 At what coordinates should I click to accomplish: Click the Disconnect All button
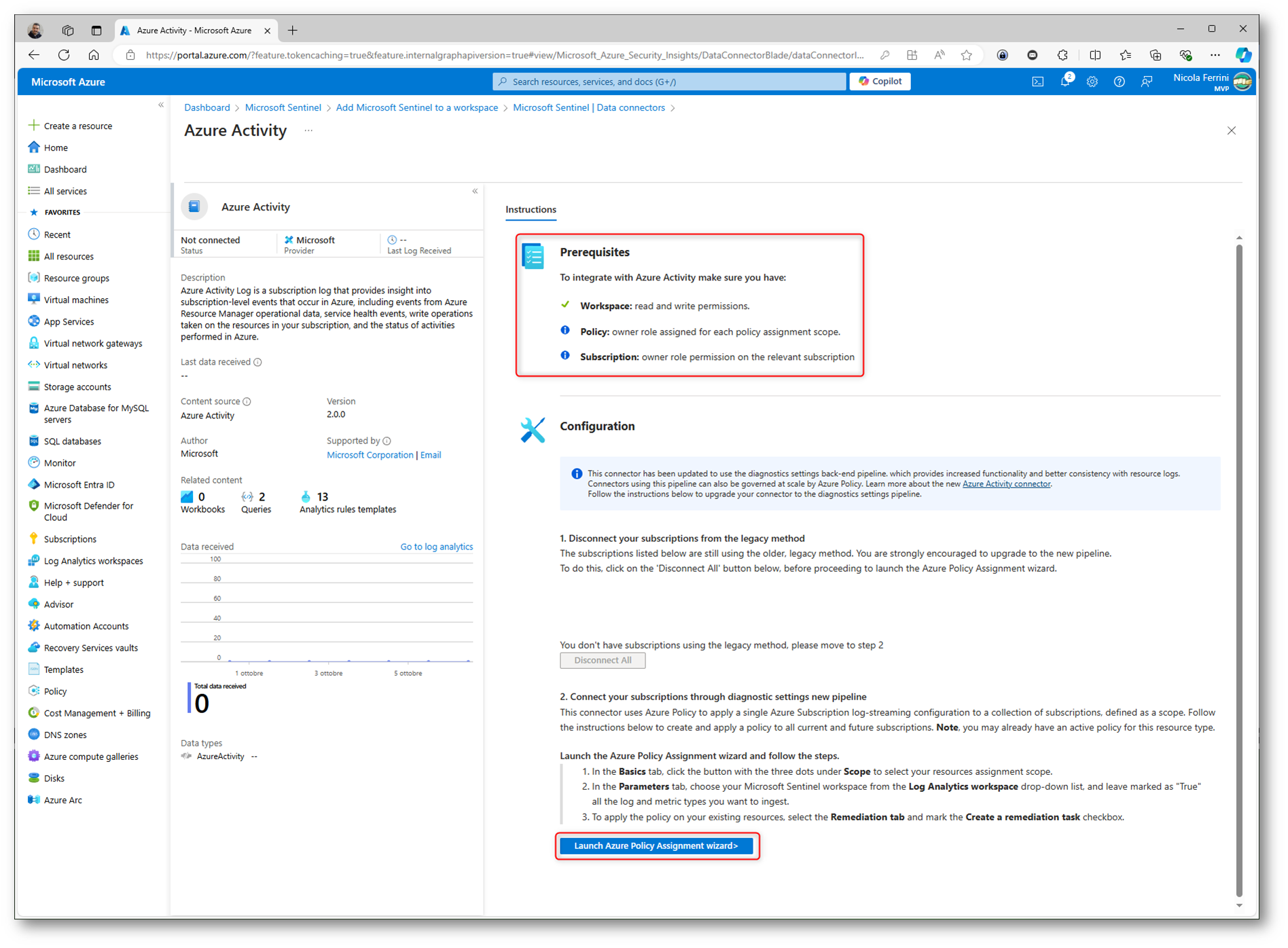603,660
